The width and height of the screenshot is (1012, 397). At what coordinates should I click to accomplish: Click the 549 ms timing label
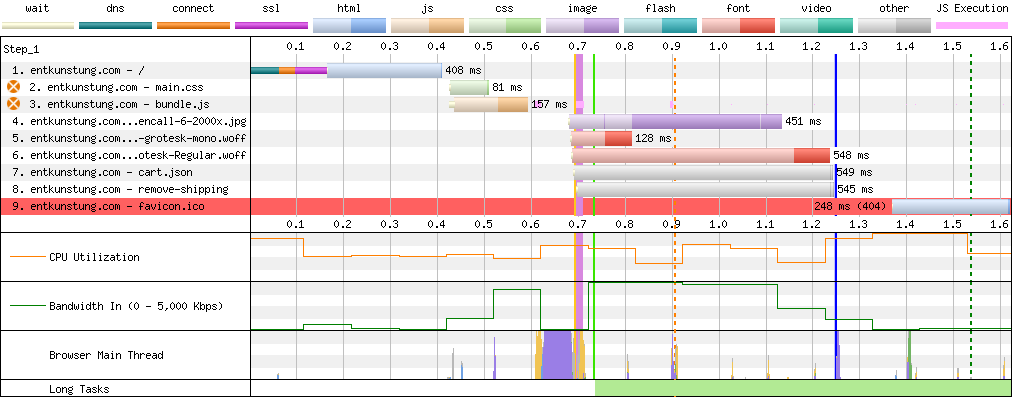tap(854, 172)
